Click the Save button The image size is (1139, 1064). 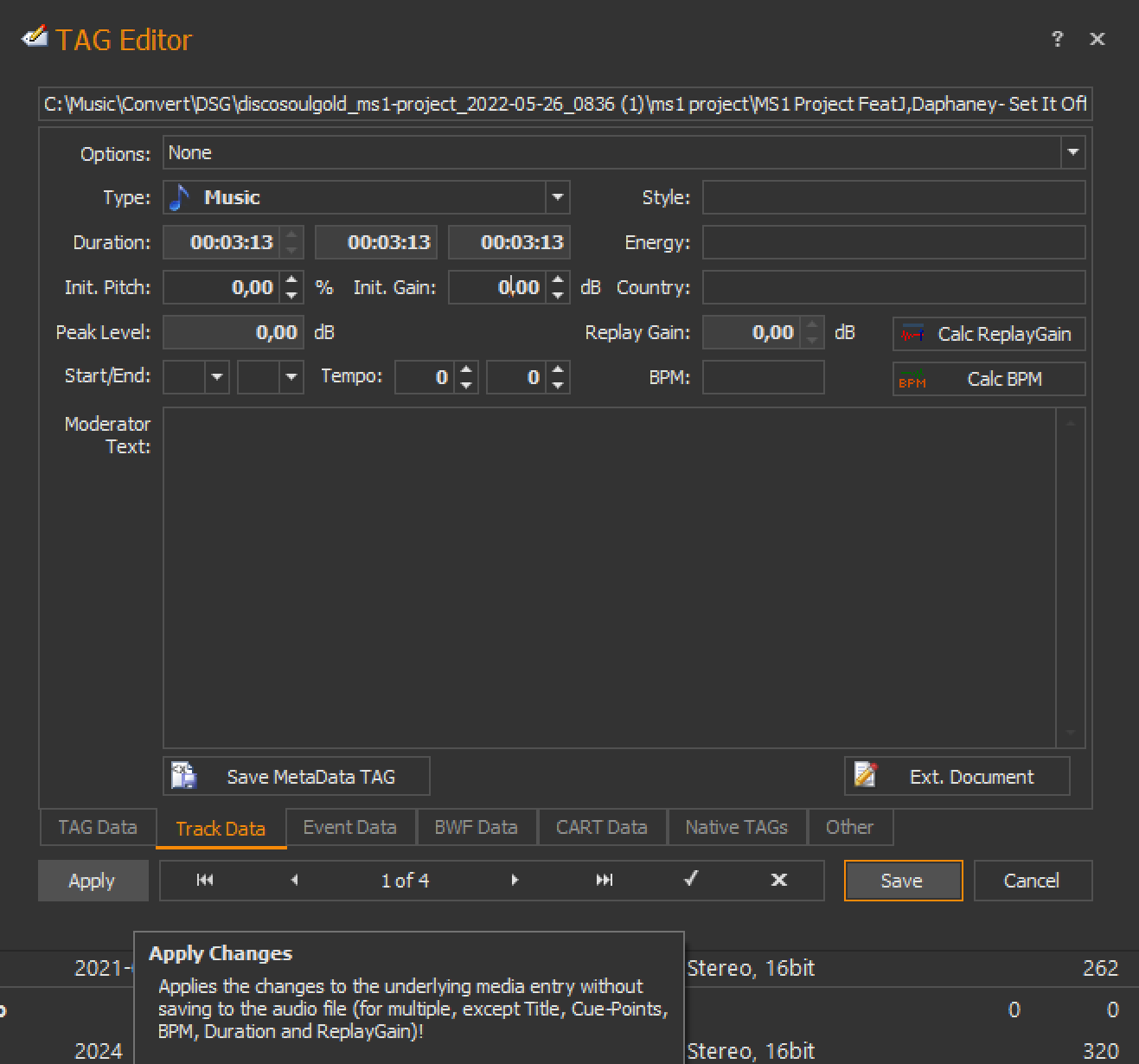(902, 881)
